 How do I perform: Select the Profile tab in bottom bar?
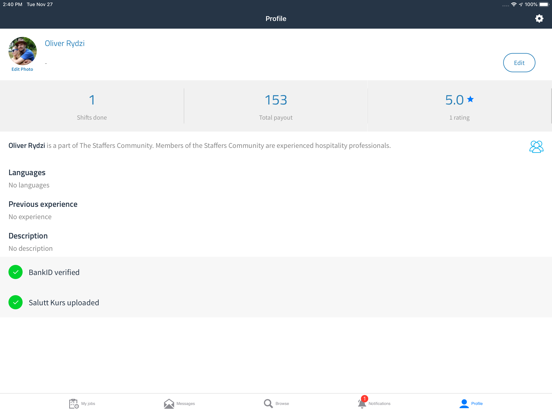pos(471,403)
